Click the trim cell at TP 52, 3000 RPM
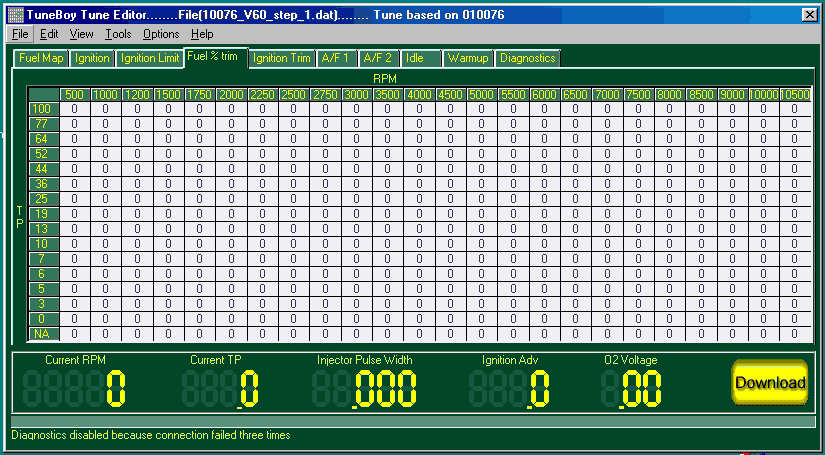 click(x=356, y=154)
